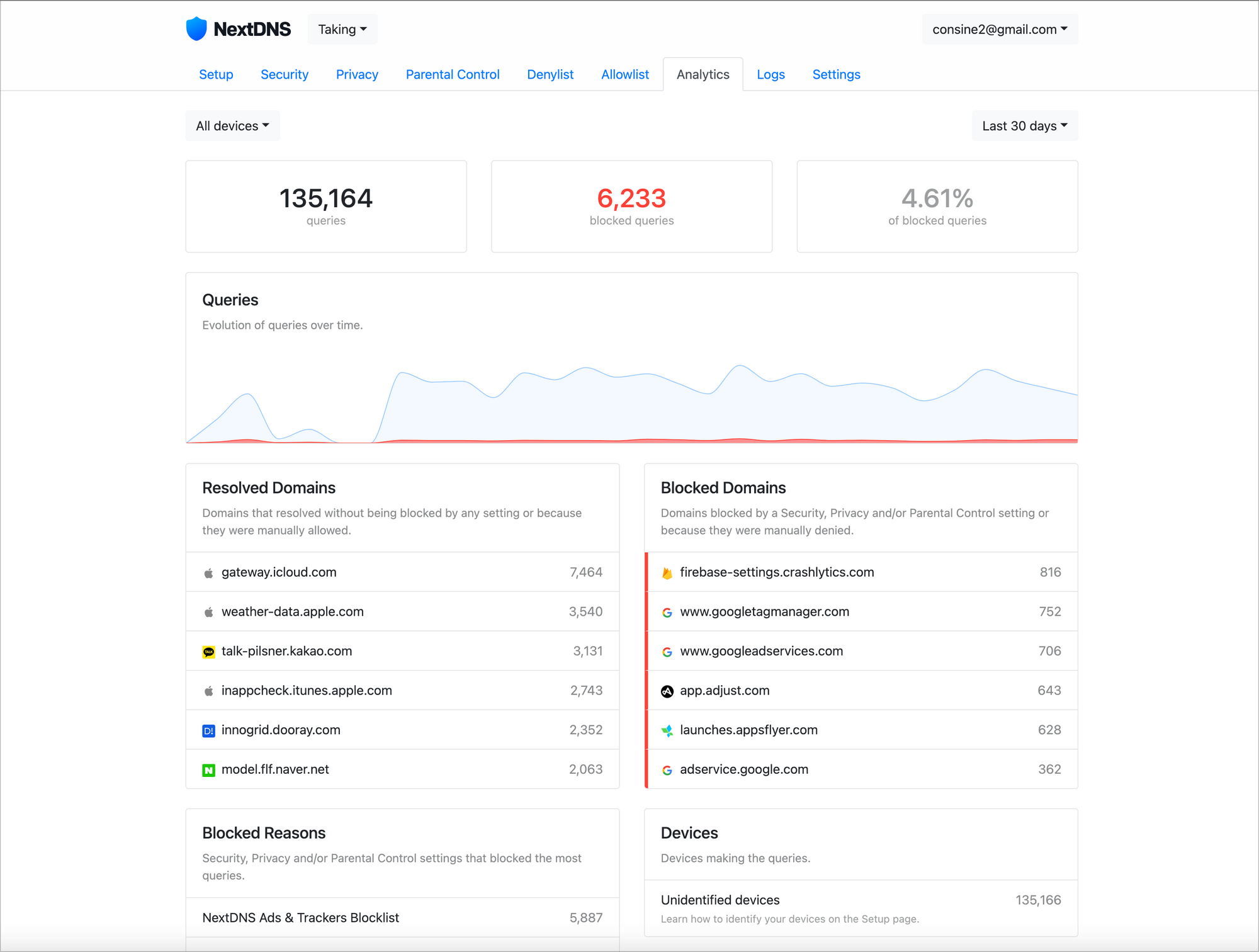
Task: Open the Last 30 days range dropdown
Action: pyautogui.click(x=1025, y=126)
